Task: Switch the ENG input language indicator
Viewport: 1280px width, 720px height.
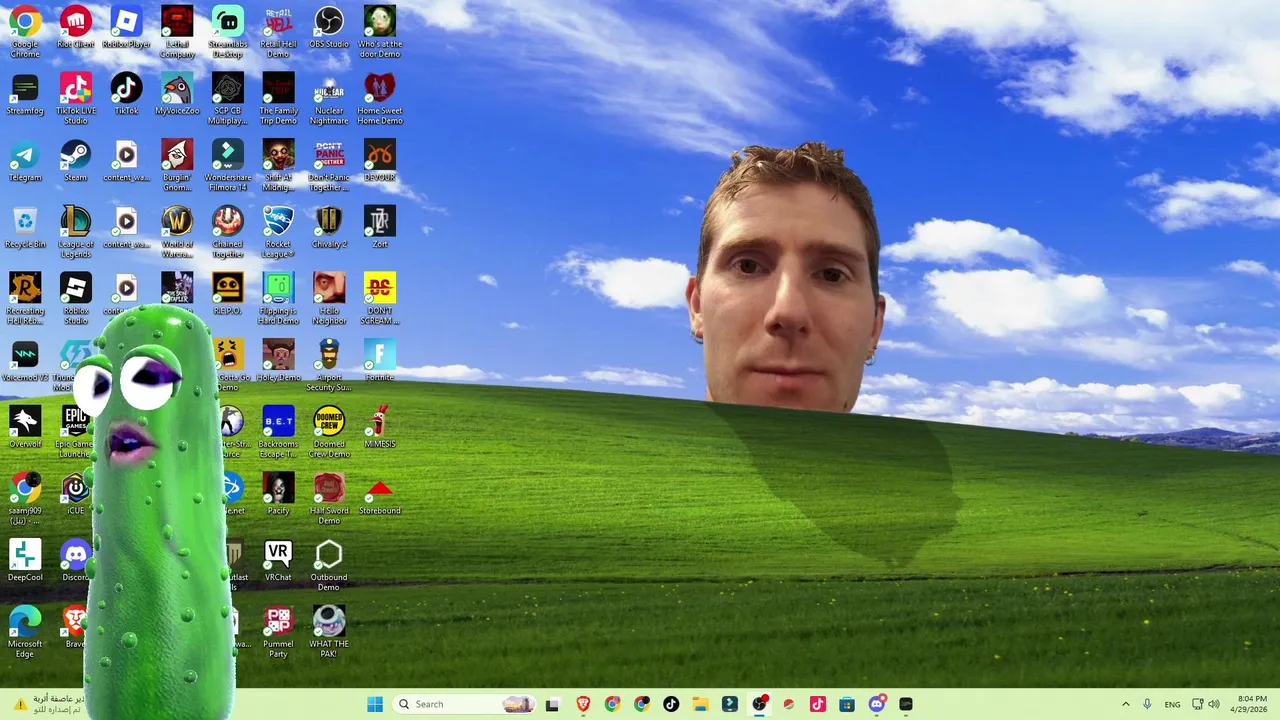Action: click(x=1172, y=704)
